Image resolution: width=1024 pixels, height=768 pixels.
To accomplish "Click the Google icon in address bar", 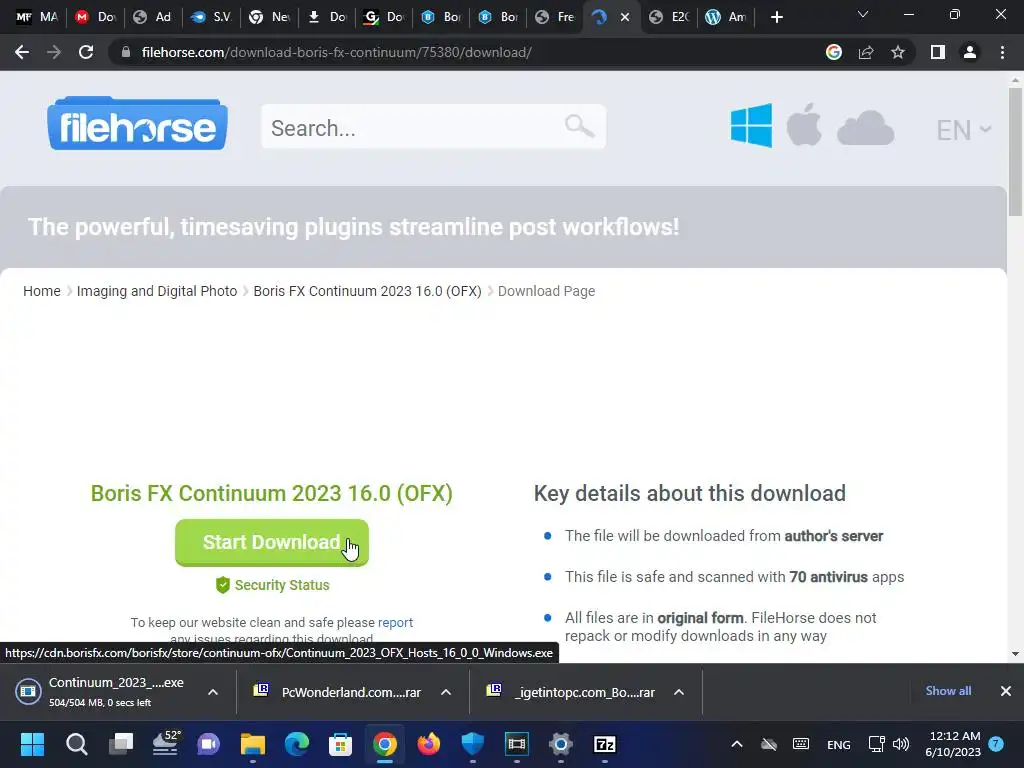I will [834, 52].
